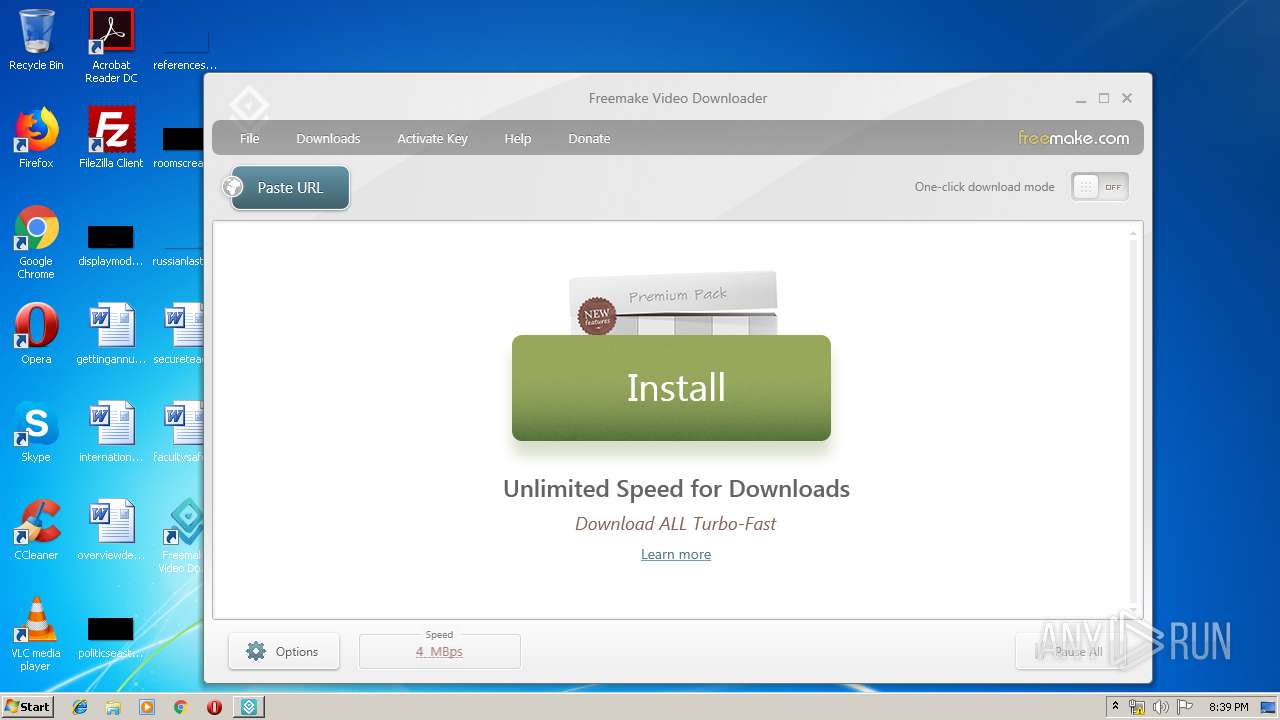
Task: Click the 8:39 PM taskbar clock
Action: (x=1228, y=707)
